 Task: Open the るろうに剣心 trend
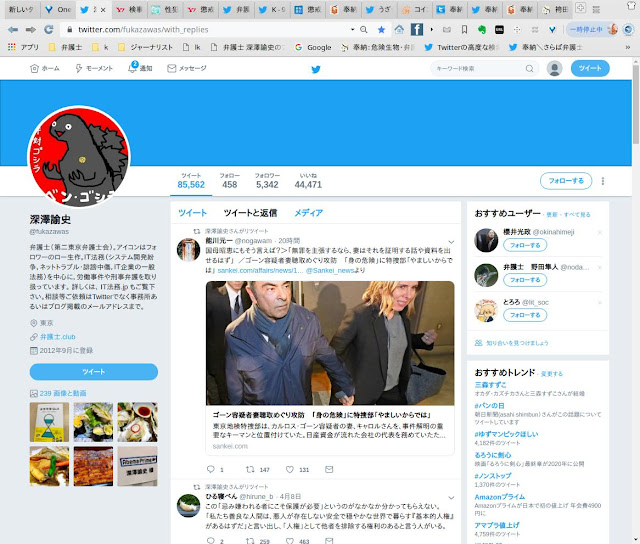point(493,455)
